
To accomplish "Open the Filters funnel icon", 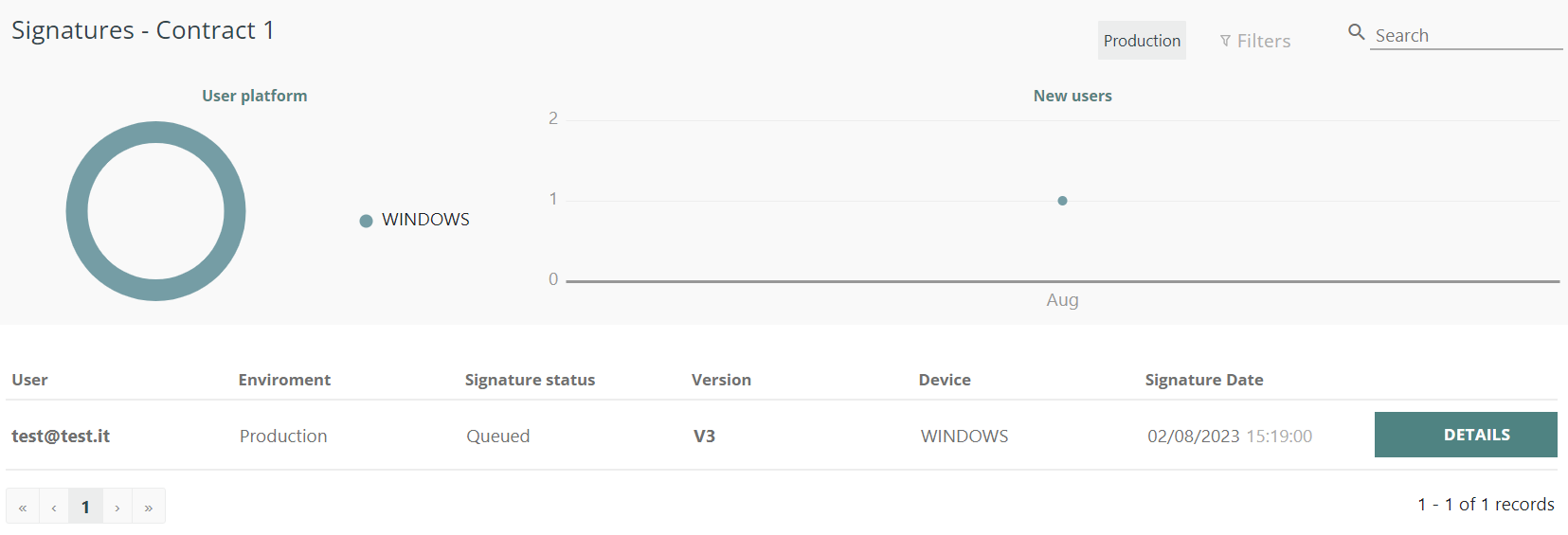I will click(x=1225, y=41).
